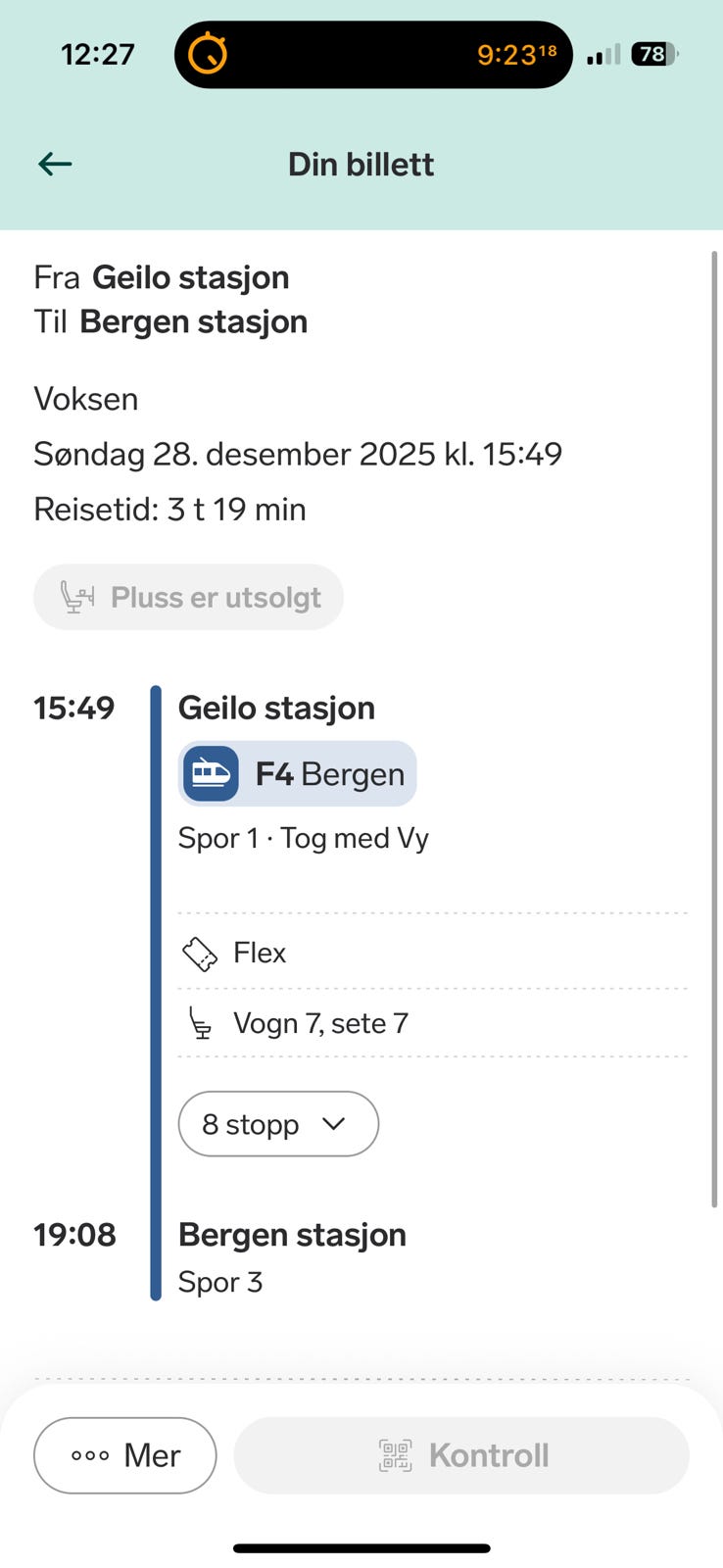Tap the home indicator bar at bottom
723x1568 pixels.
[x=361, y=1548]
